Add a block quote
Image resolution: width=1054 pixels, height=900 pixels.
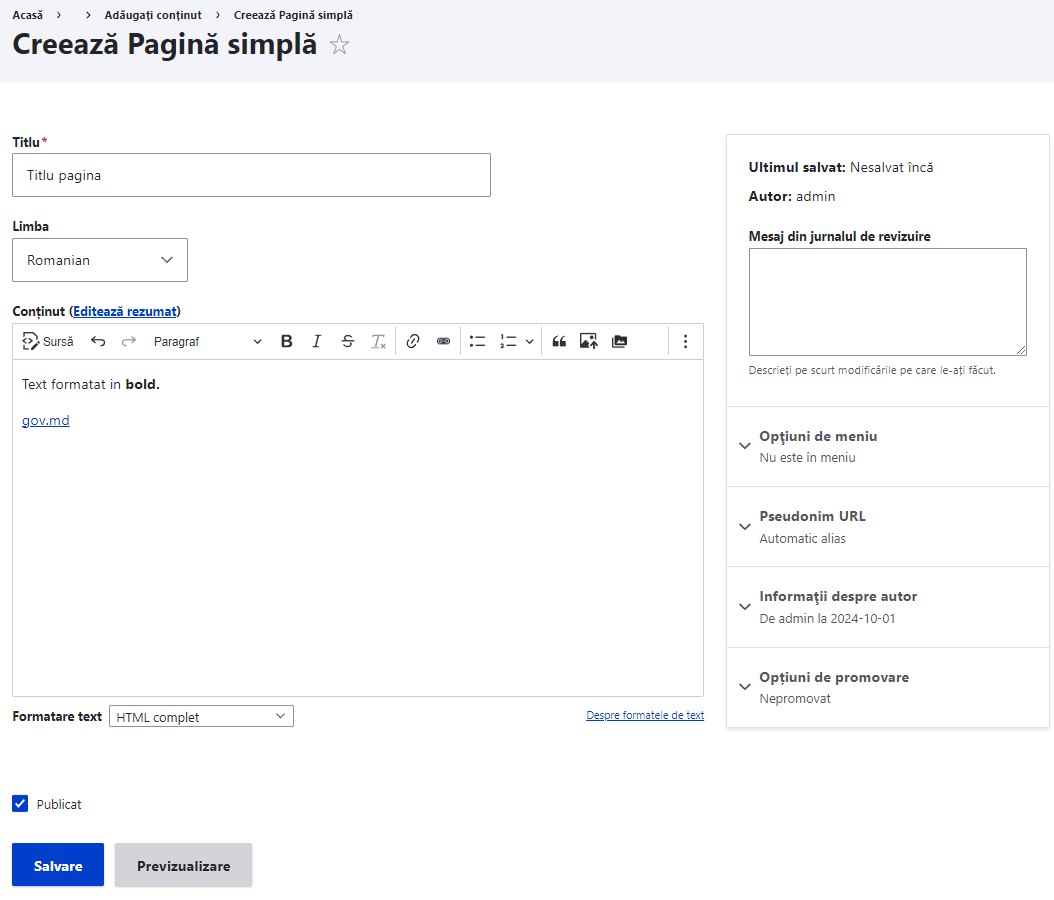(x=559, y=341)
